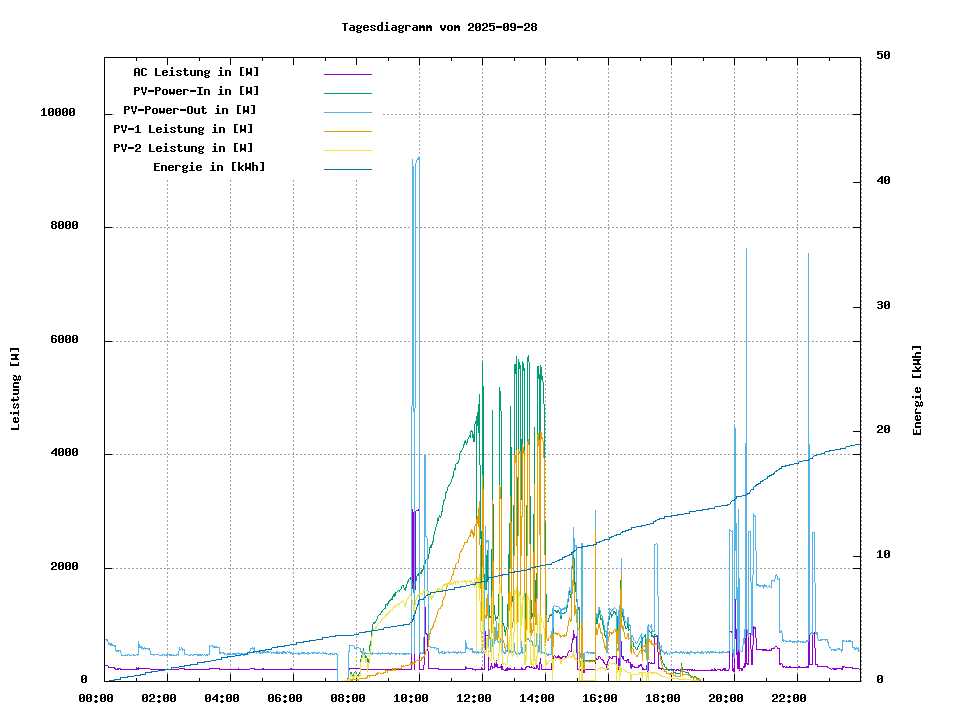Click the yellow line sample beside PV-2 Leistung

[x=347, y=150]
